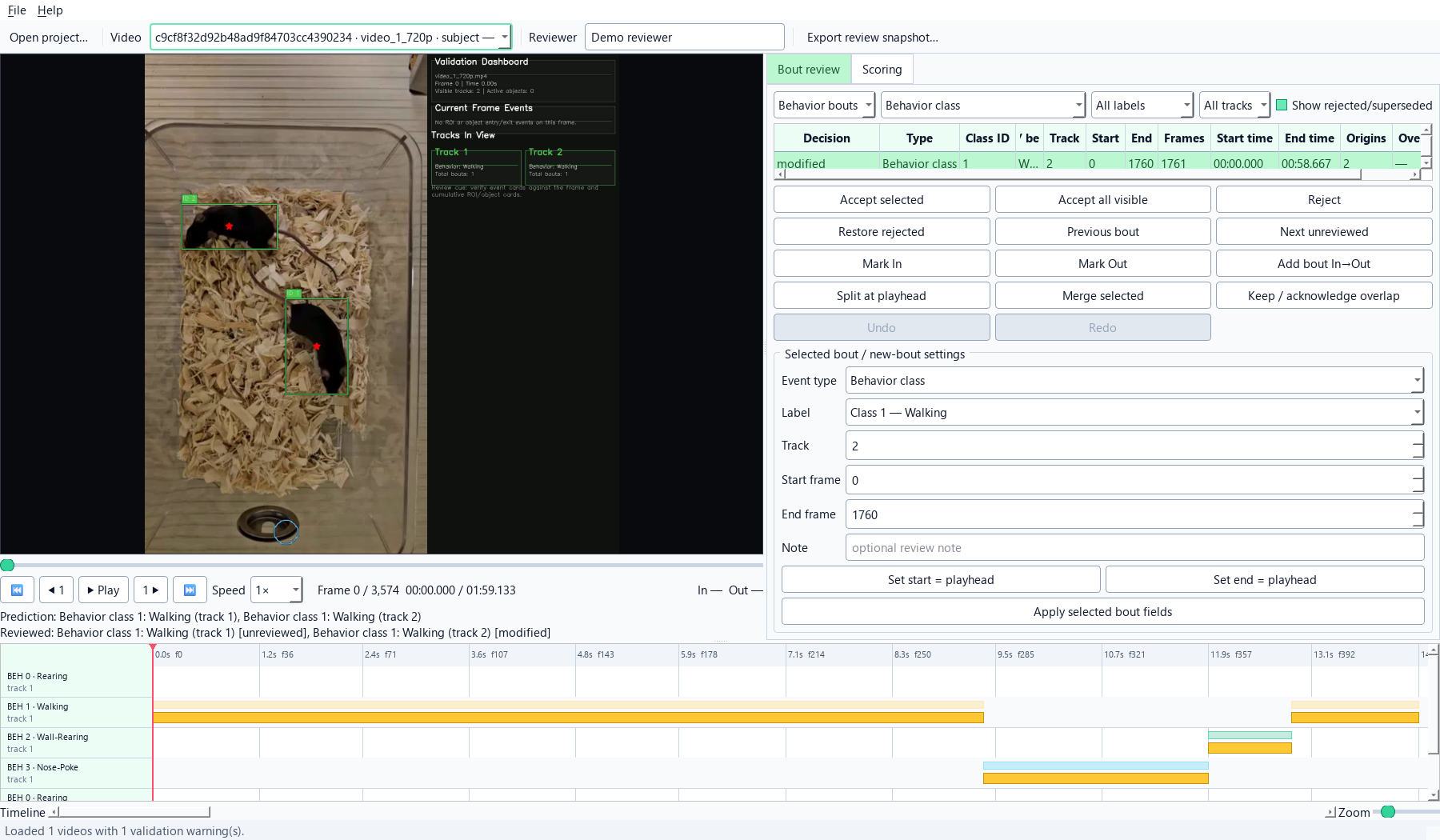Open the Help menu
This screenshot has height=840, width=1440.
[50, 10]
